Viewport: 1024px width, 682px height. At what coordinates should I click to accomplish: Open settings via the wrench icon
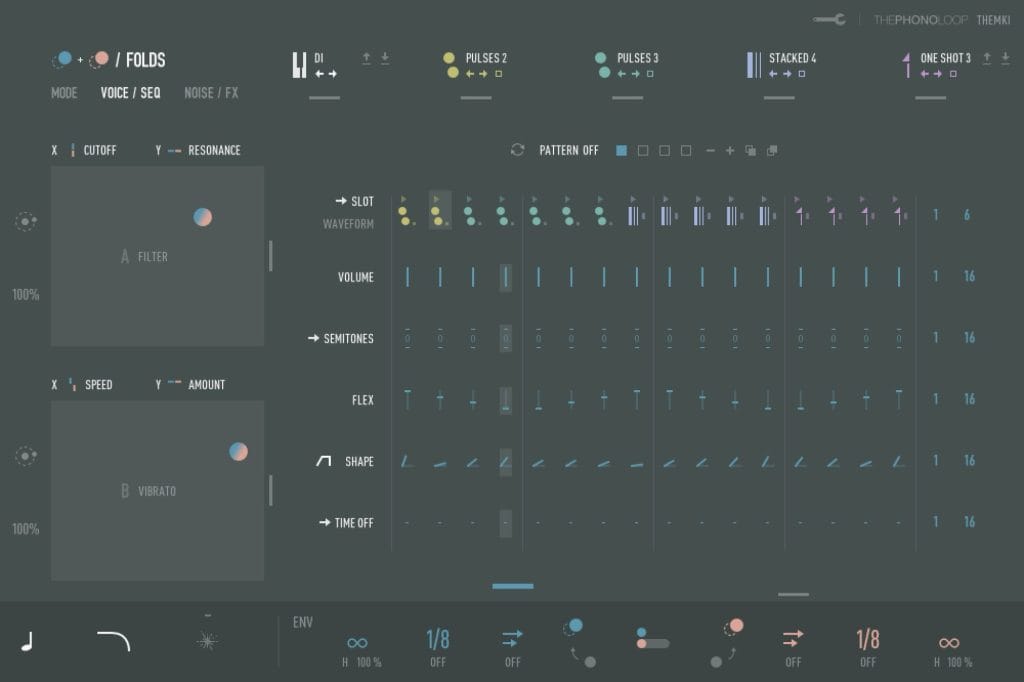[830, 19]
